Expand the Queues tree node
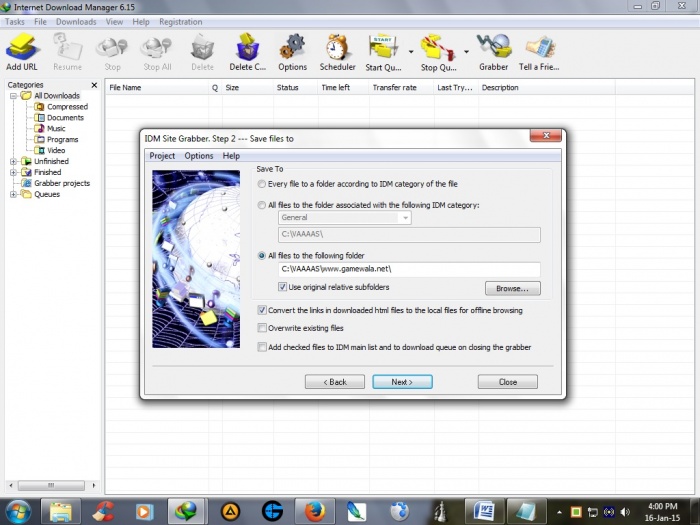The image size is (700, 525). pos(13,194)
